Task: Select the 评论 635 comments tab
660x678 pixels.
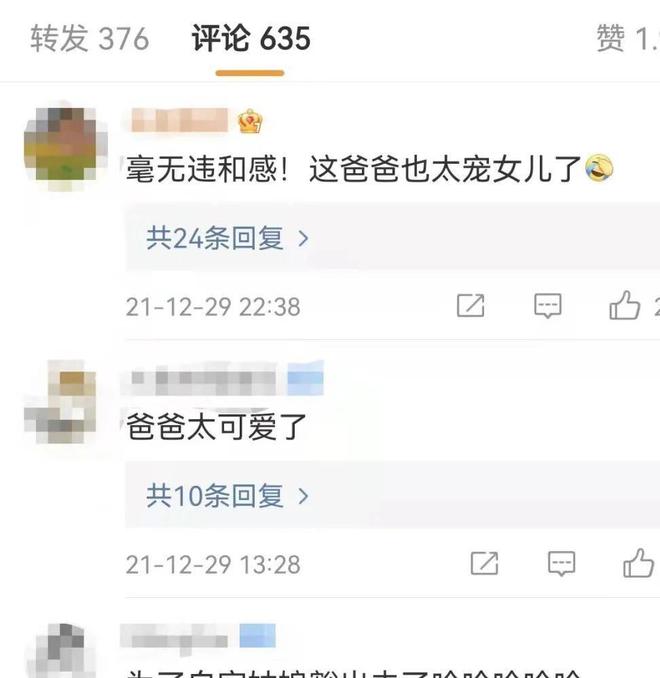Action: (251, 38)
